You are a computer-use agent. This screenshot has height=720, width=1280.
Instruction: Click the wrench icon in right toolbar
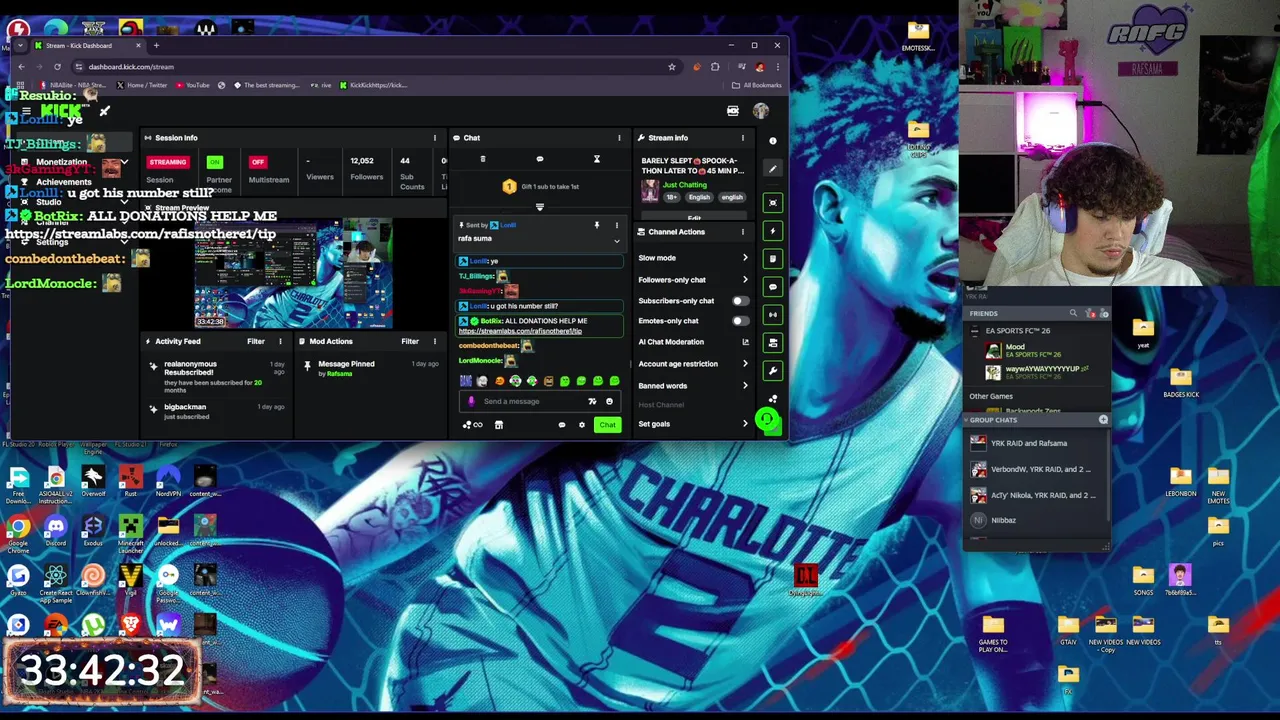(772, 371)
